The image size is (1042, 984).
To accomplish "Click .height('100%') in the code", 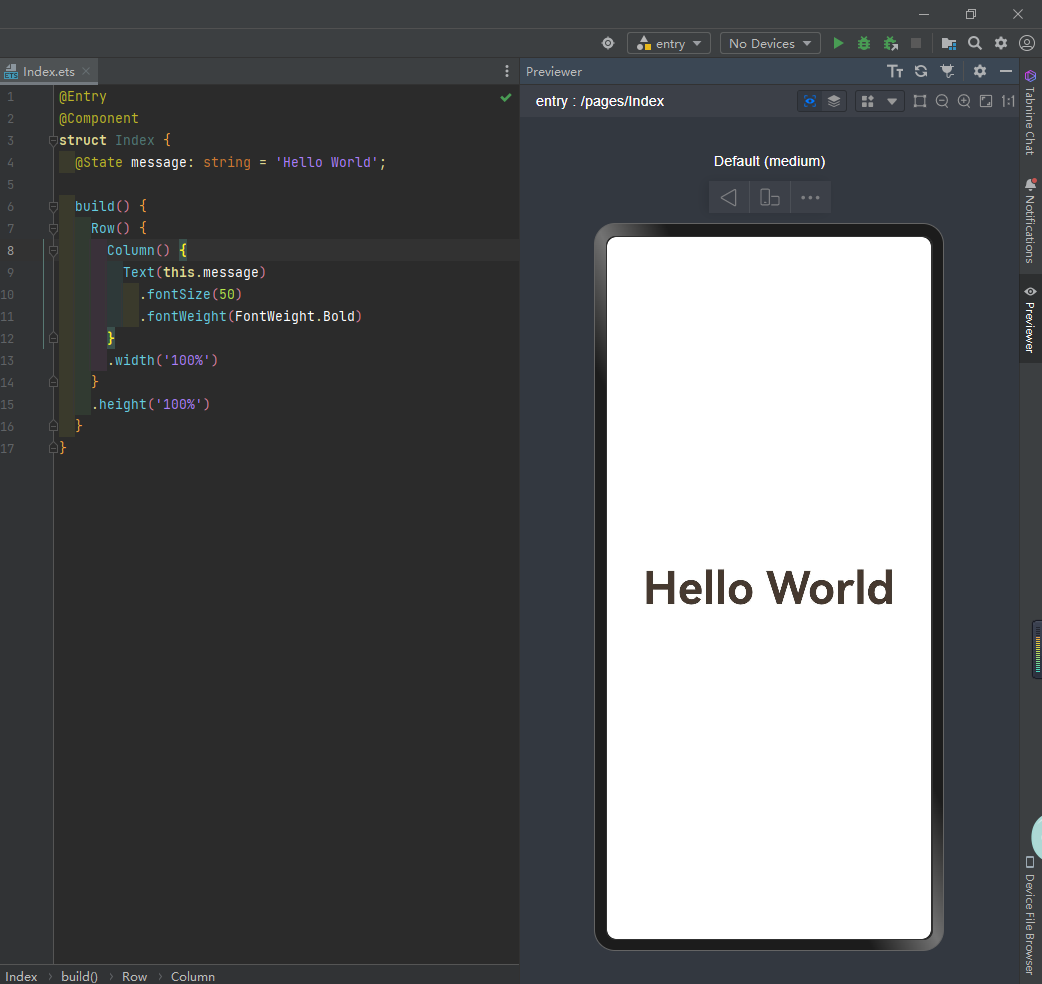I will click(151, 404).
